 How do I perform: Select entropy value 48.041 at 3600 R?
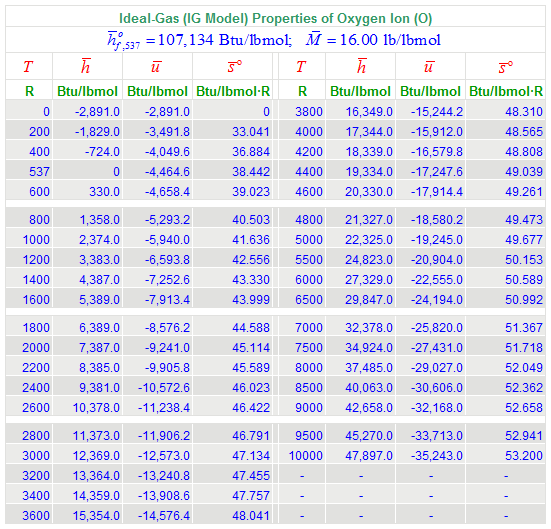251,516
